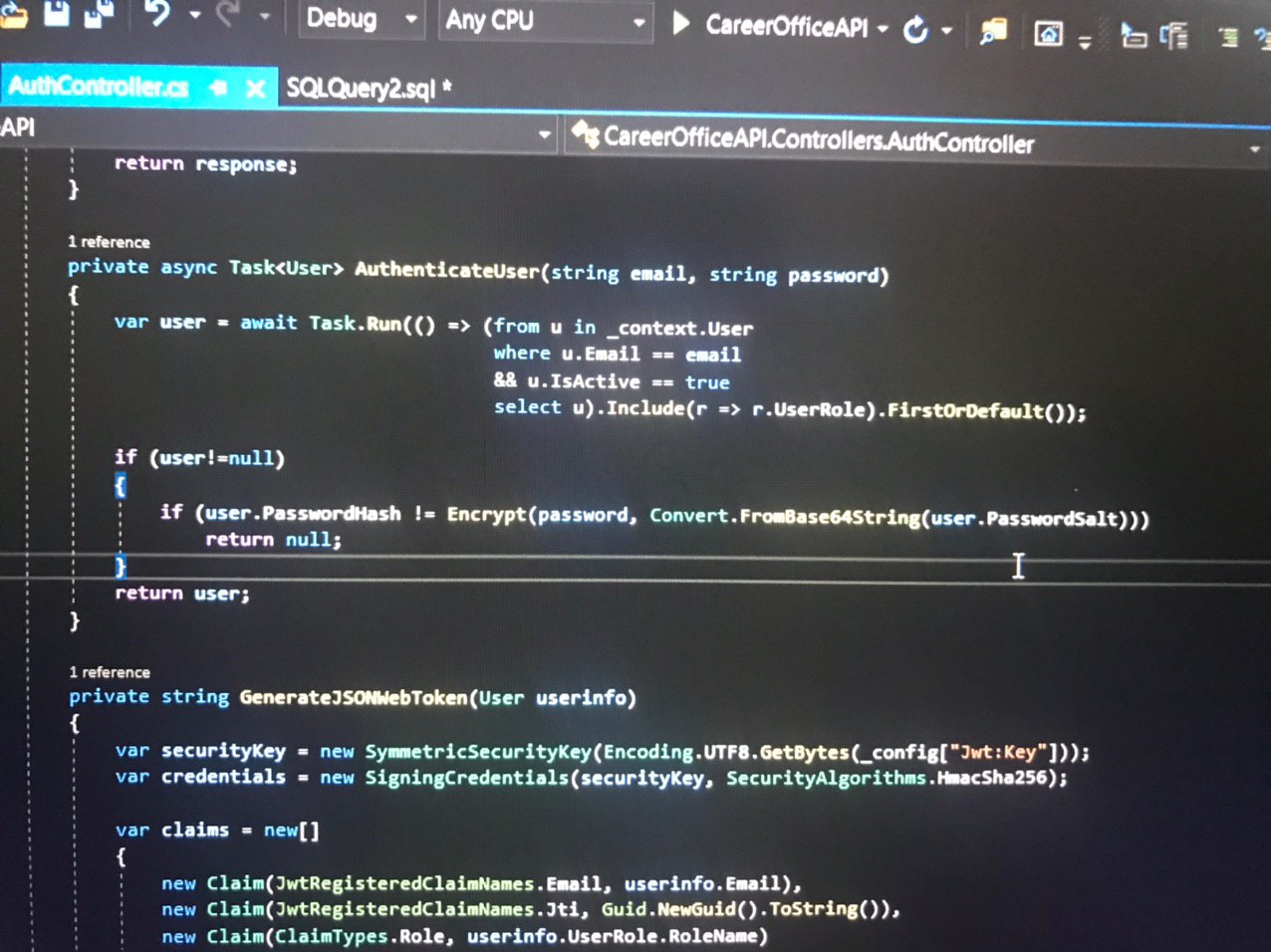Click the Save file icon
The width and height of the screenshot is (1271, 952).
click(x=57, y=12)
